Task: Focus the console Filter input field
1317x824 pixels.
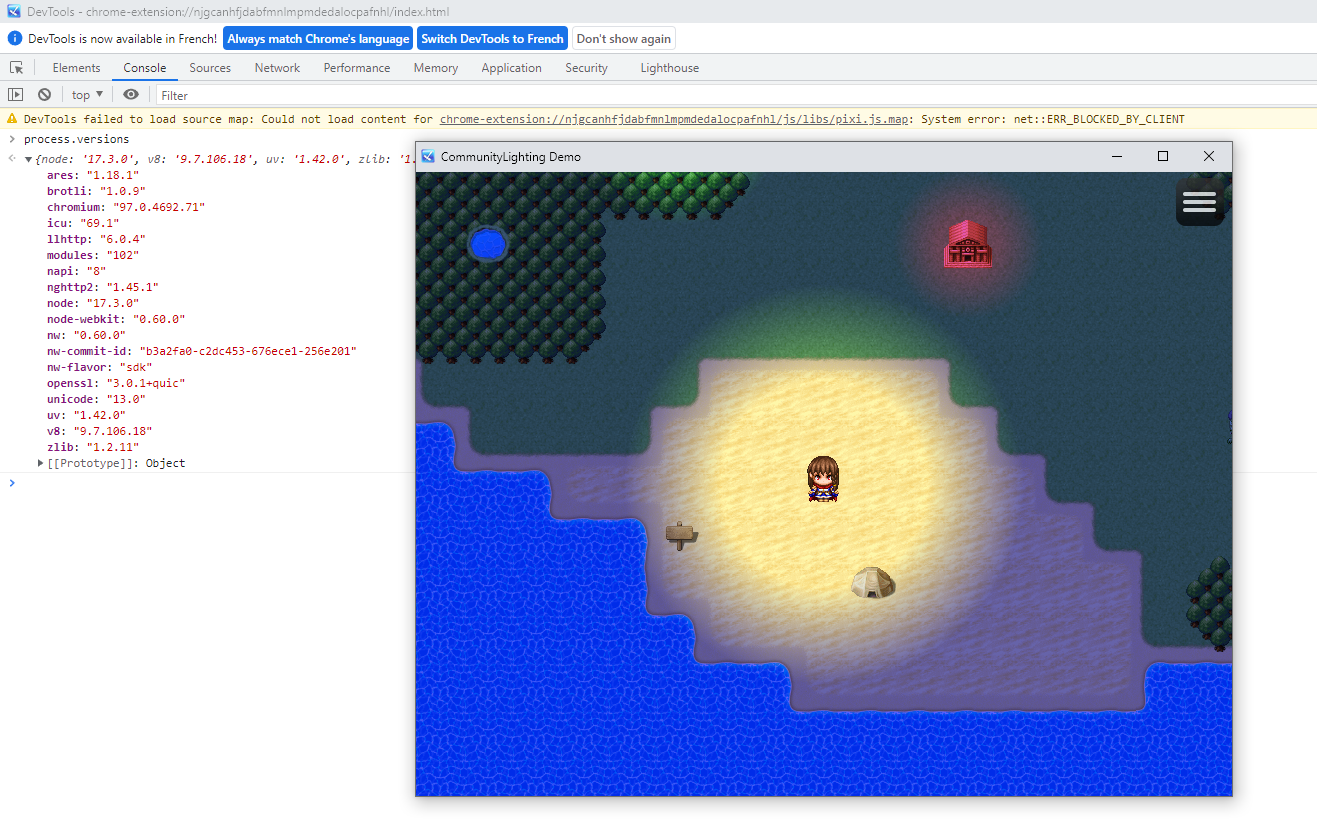Action: pos(735,95)
